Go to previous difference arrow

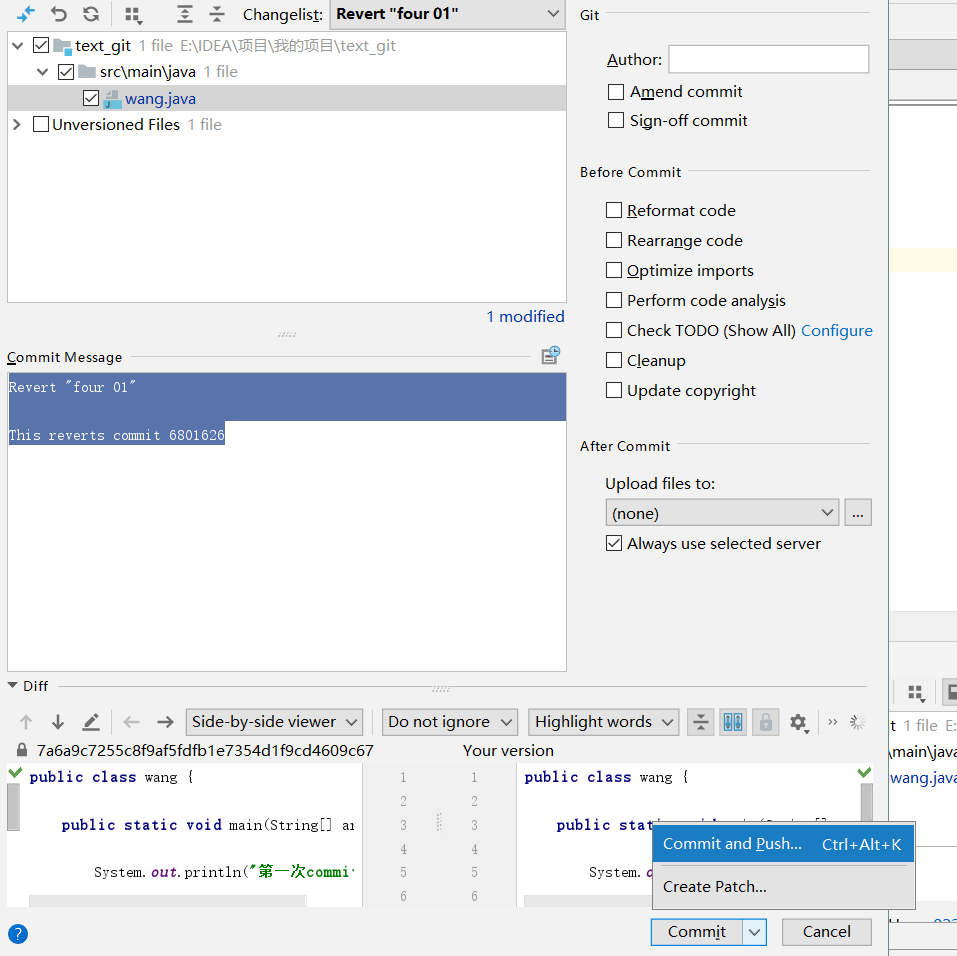point(26,722)
